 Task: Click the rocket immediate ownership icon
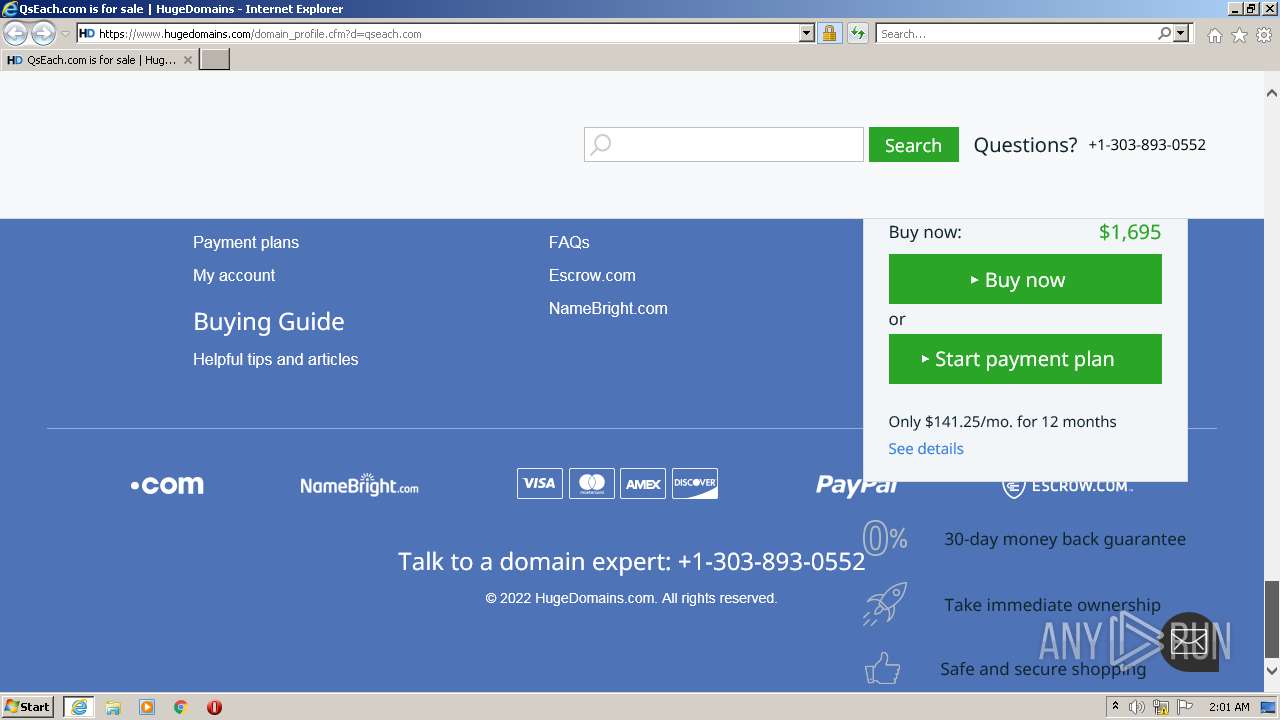[x=885, y=604]
